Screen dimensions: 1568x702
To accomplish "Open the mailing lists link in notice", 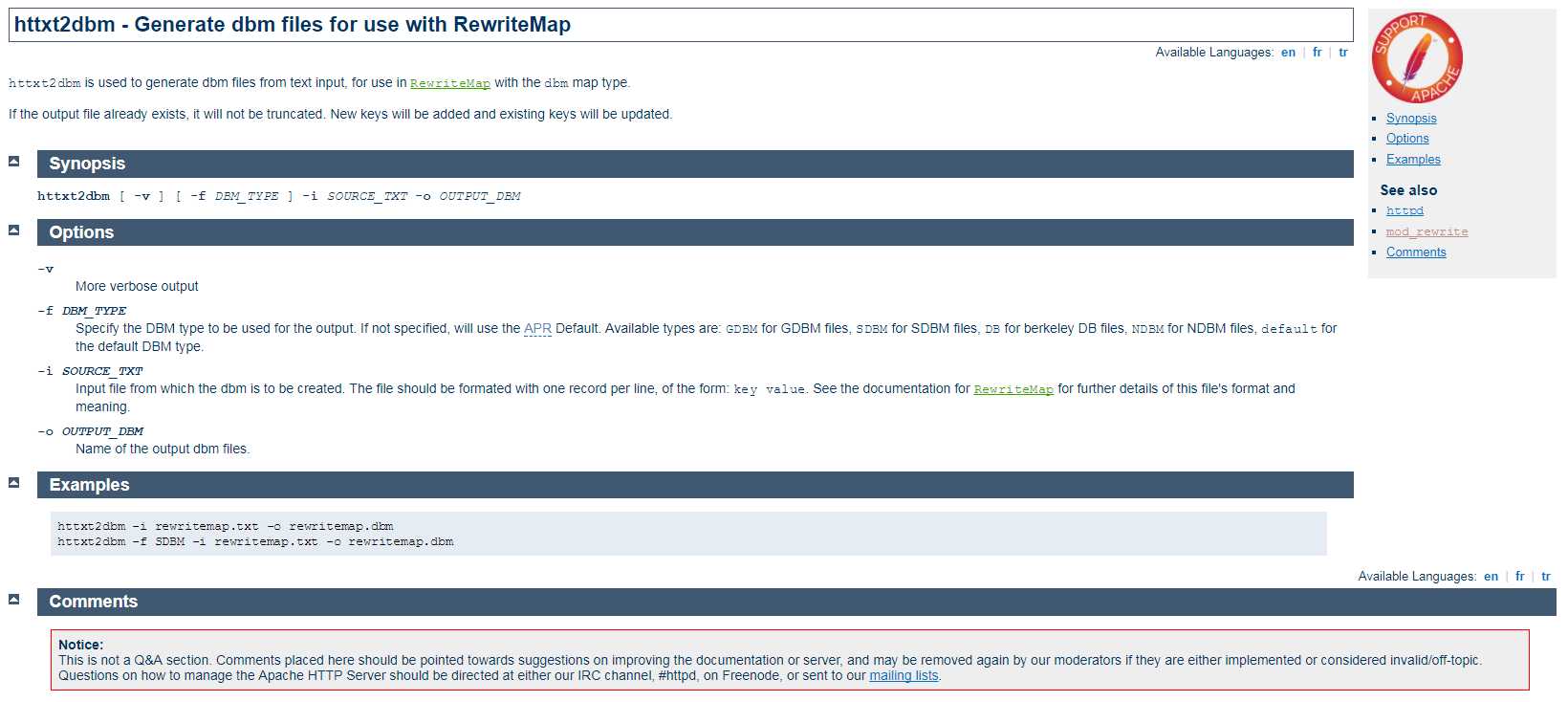I will pos(904,675).
